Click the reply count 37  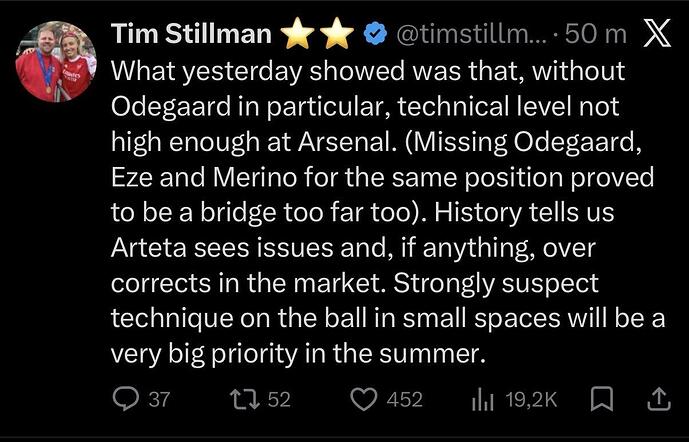point(159,400)
